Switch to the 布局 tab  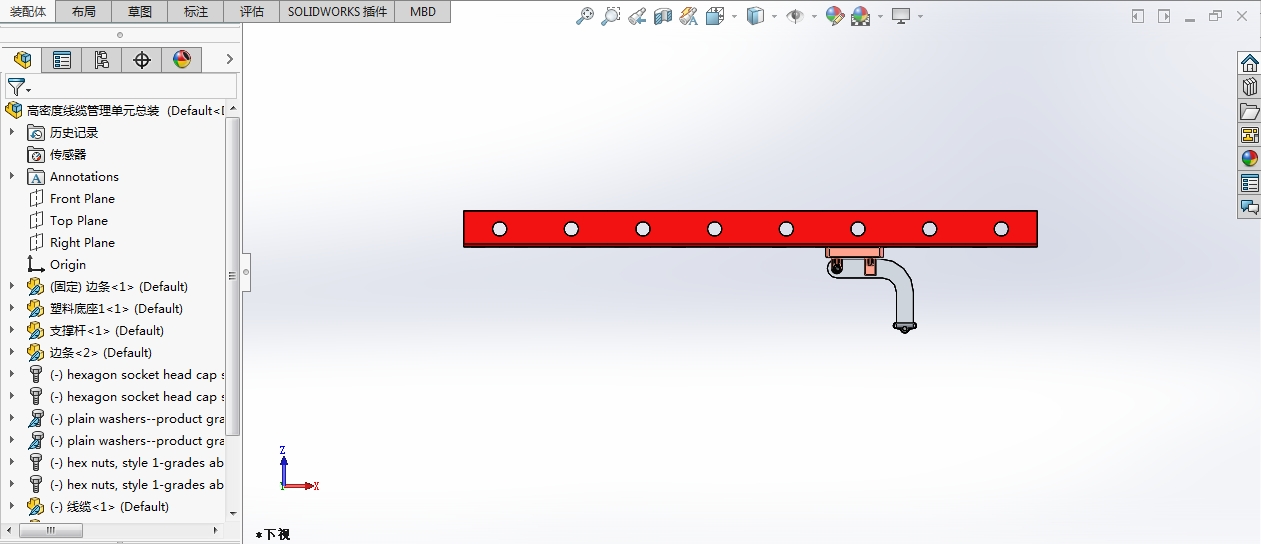click(85, 12)
